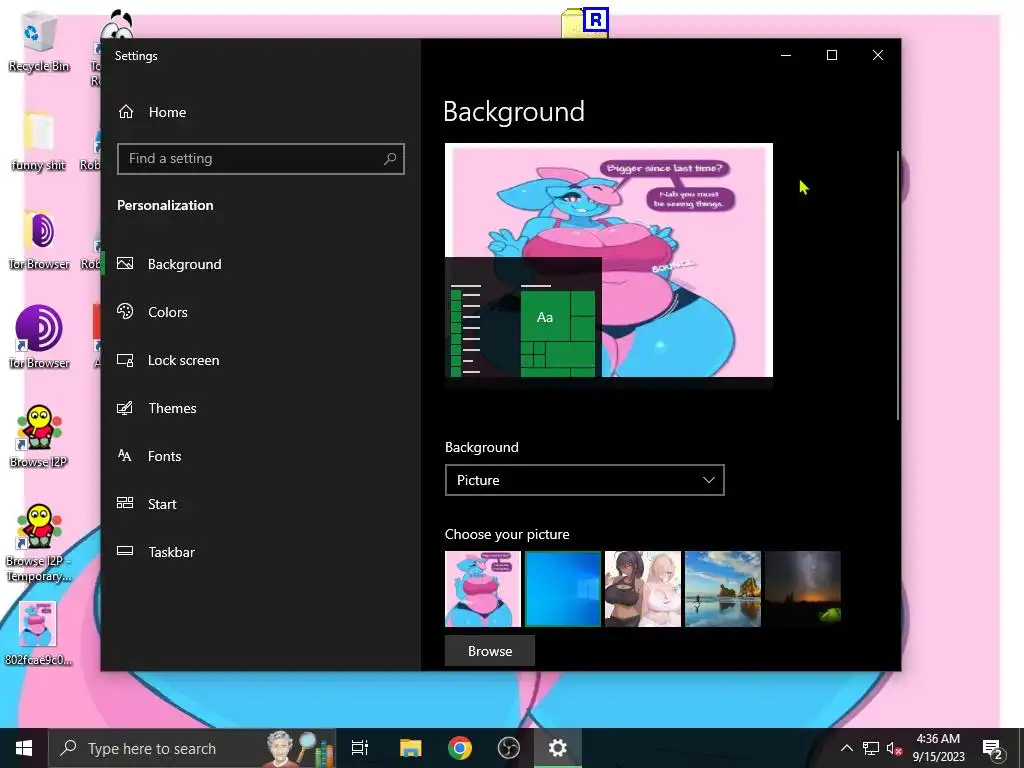Choose the beach rocks landscape thumbnail
Screen dimensions: 1024x768
(x=723, y=589)
